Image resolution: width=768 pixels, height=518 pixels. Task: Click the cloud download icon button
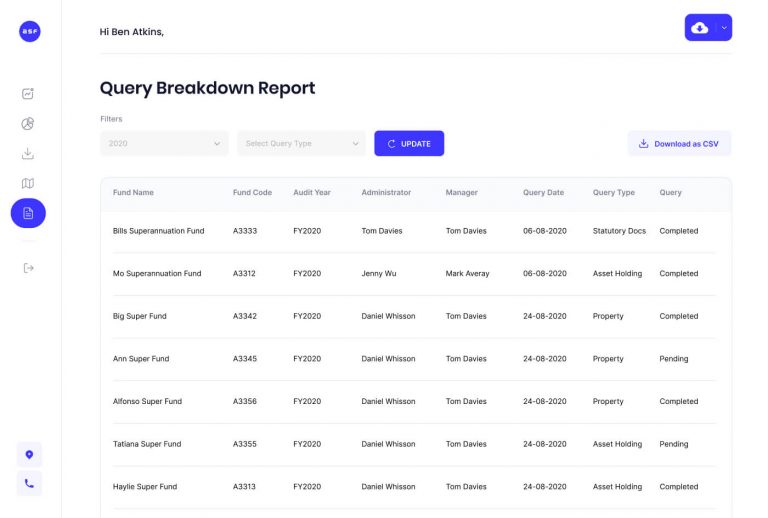pyautogui.click(x=700, y=28)
